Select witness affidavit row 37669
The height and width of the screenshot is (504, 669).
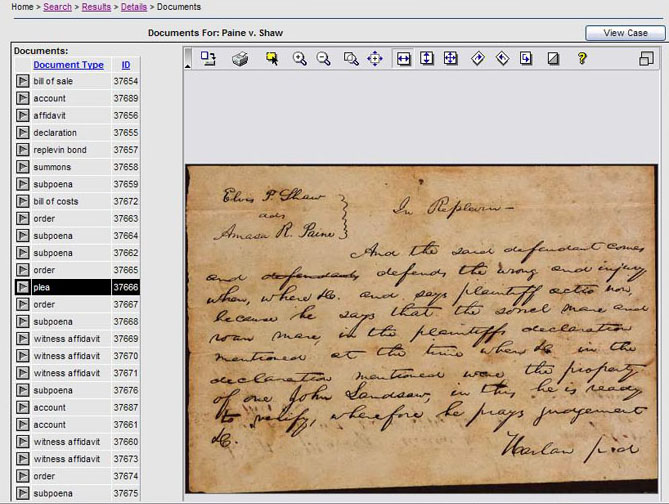77,339
